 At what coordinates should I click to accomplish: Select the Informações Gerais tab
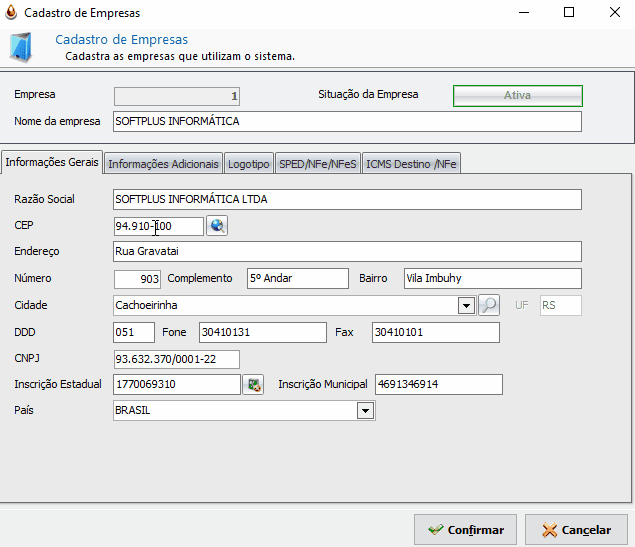[x=52, y=162]
